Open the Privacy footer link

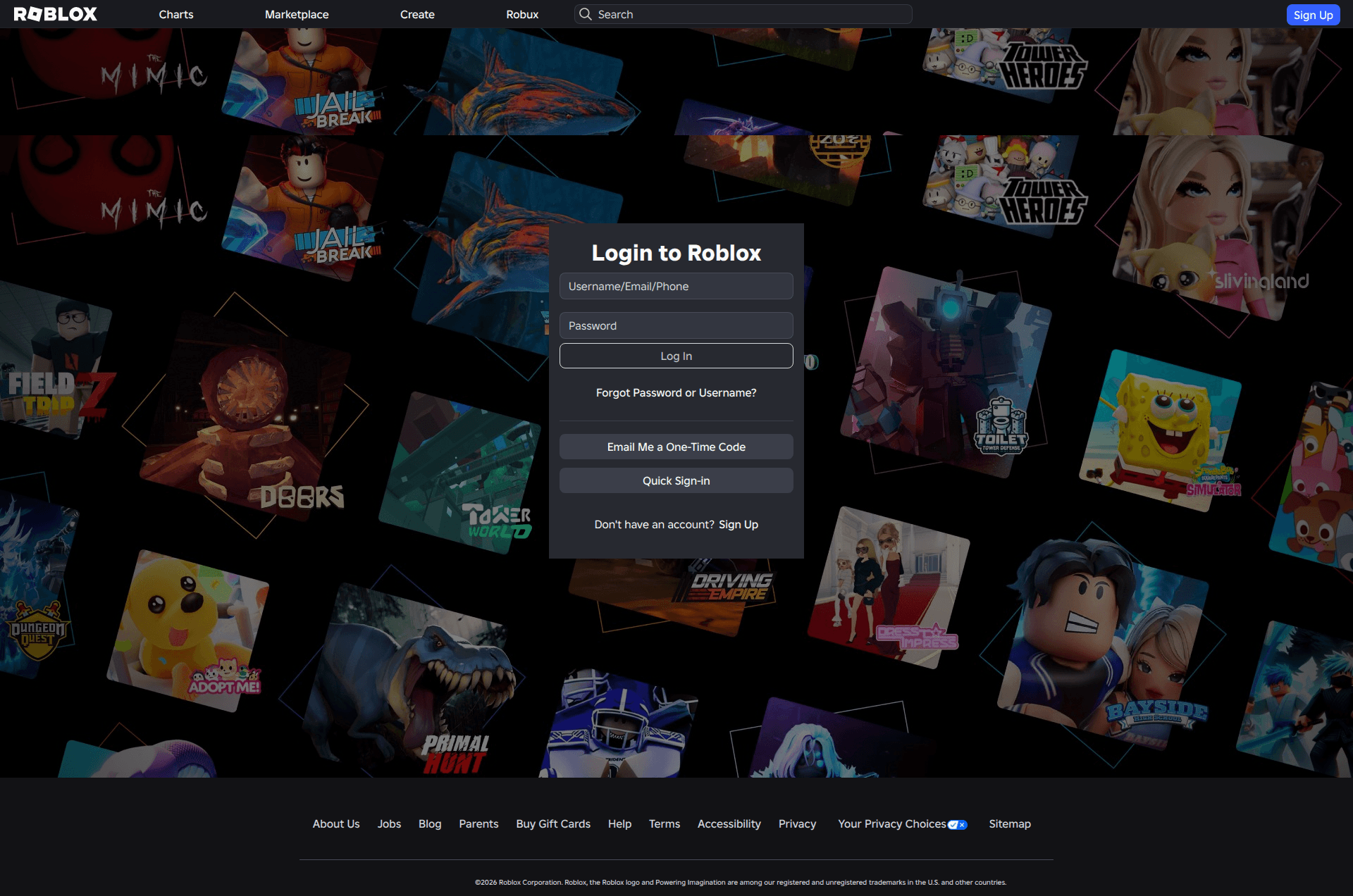(797, 823)
